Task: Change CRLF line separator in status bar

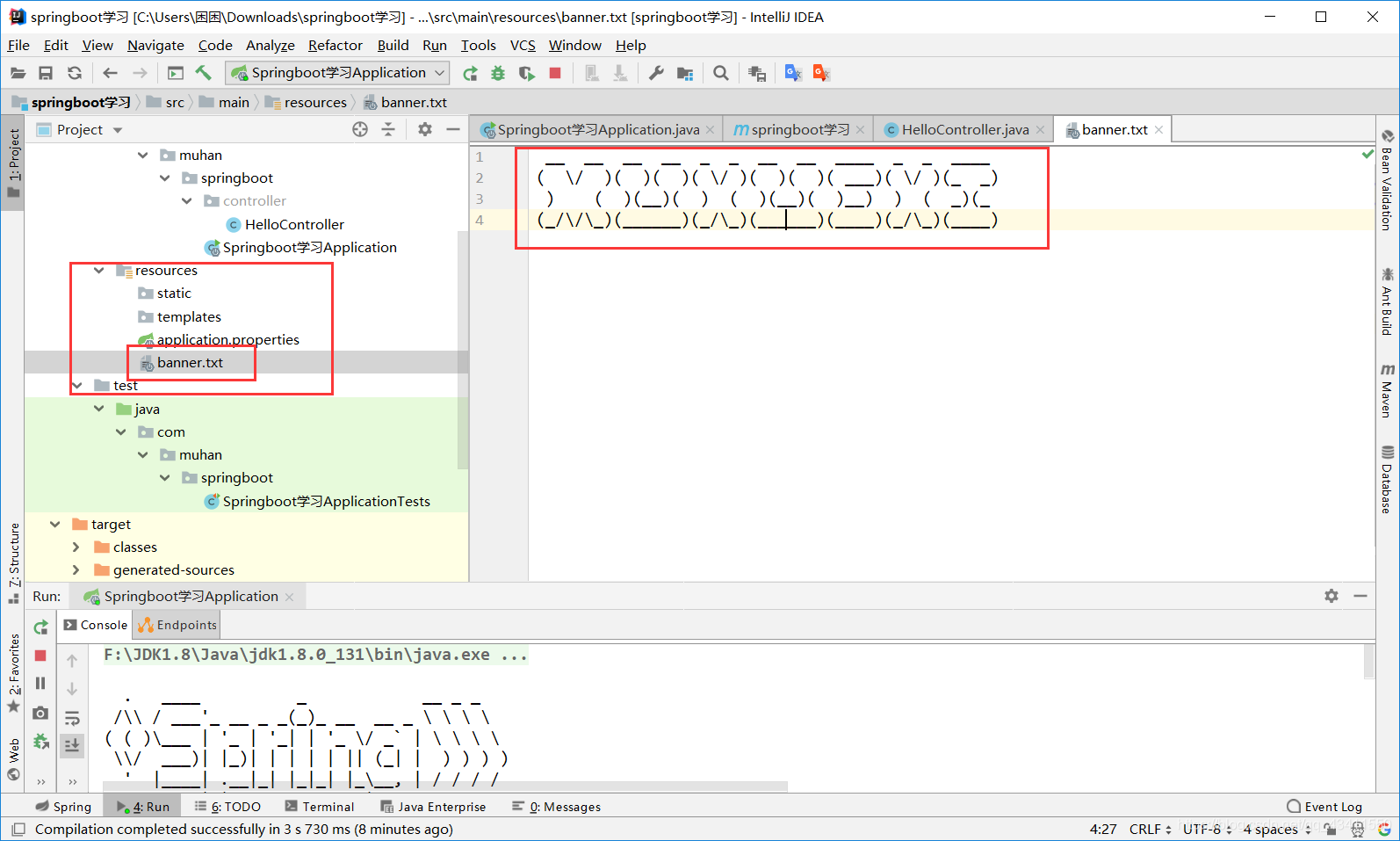Action: pos(1150,829)
